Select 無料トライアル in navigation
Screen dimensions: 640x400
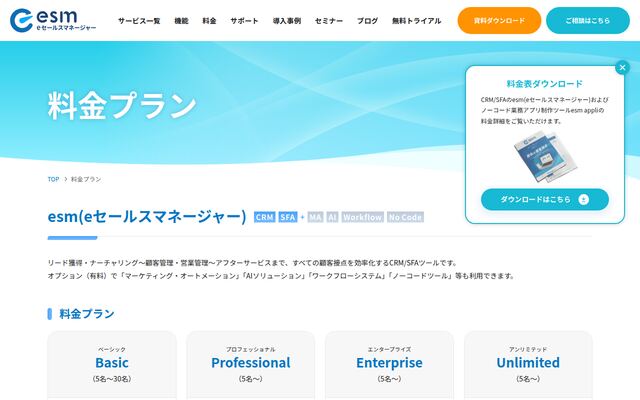pos(416,21)
